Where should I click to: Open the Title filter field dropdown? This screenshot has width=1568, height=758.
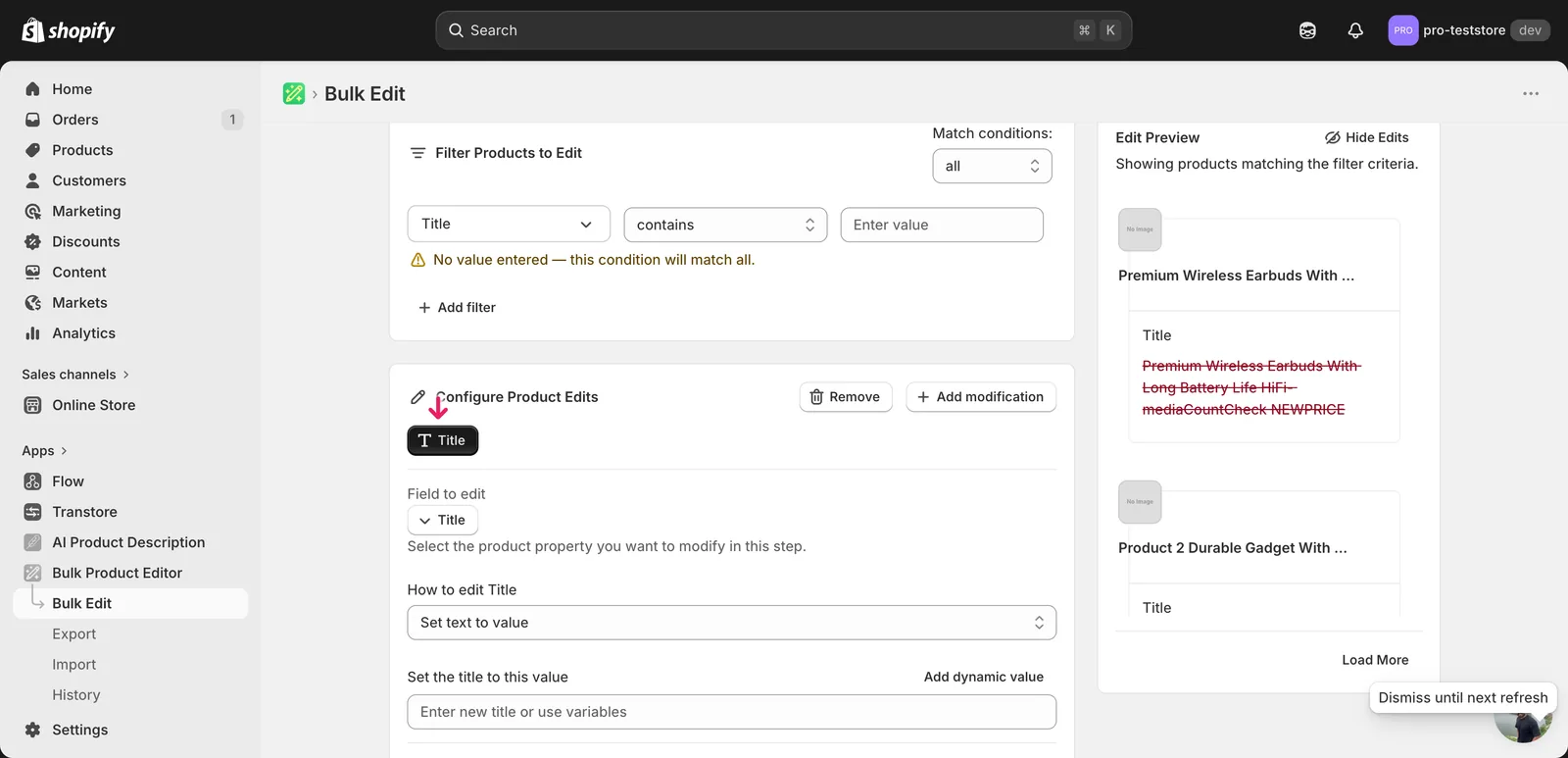509,224
